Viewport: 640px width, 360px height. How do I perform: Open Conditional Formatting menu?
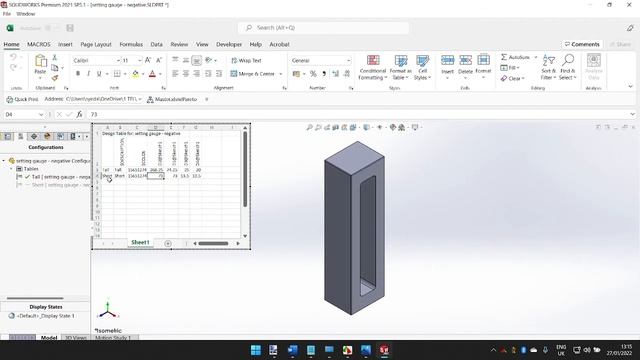373,67
